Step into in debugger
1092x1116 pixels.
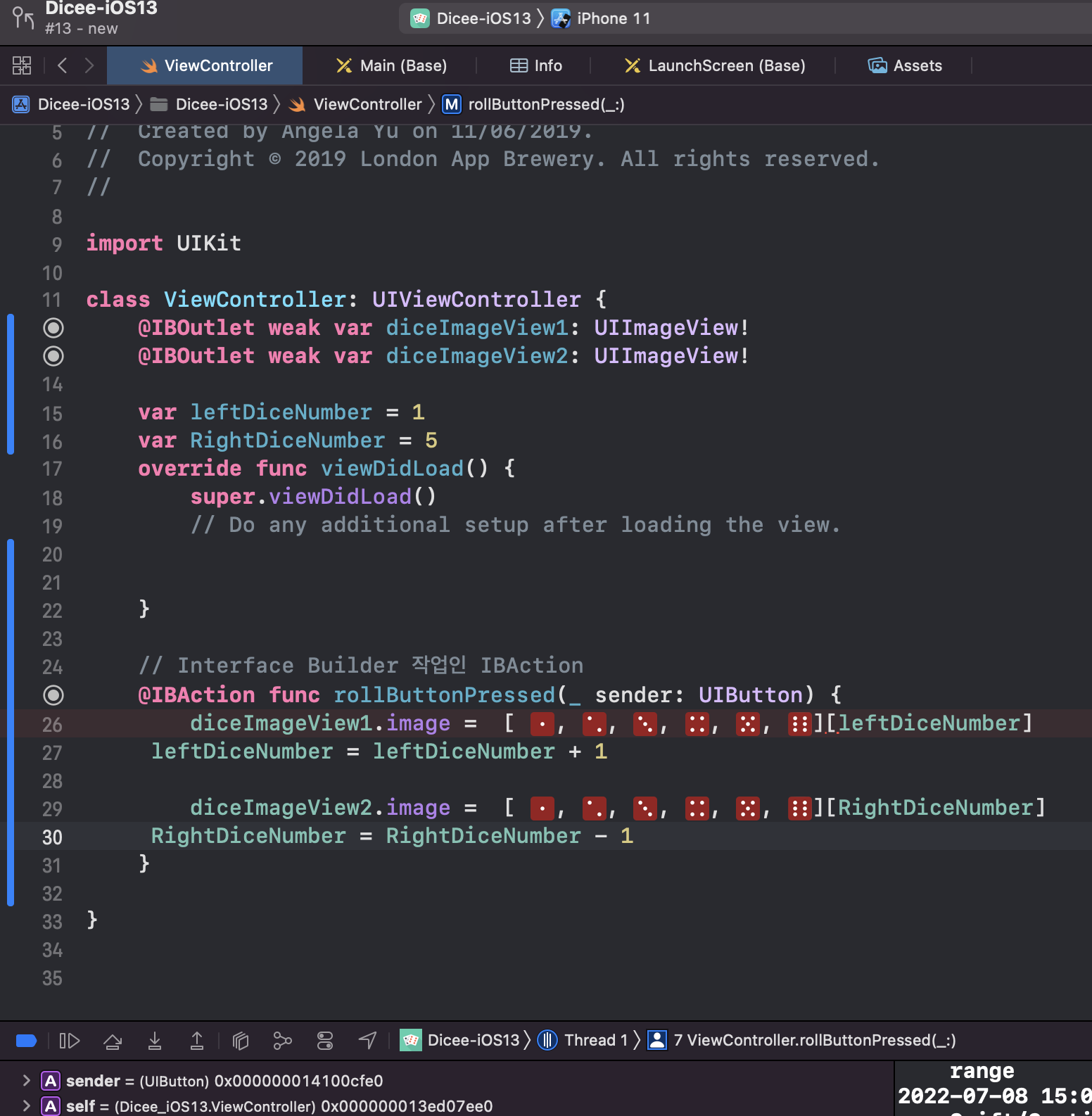(x=155, y=1040)
